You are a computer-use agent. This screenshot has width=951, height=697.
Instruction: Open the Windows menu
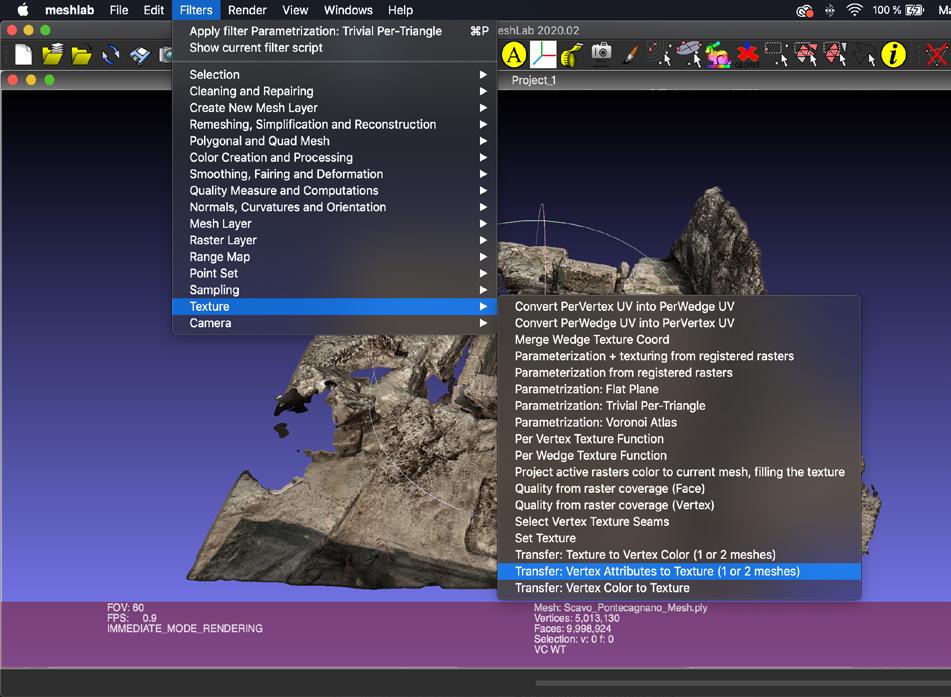[348, 10]
